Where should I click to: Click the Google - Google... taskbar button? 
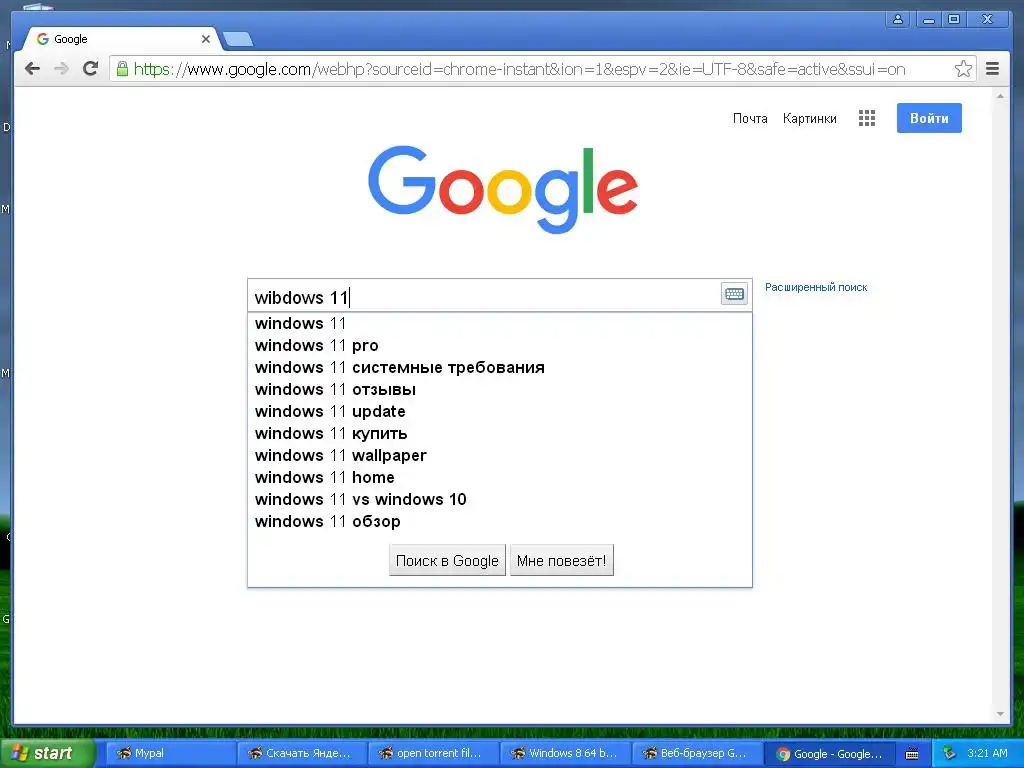tap(829, 754)
